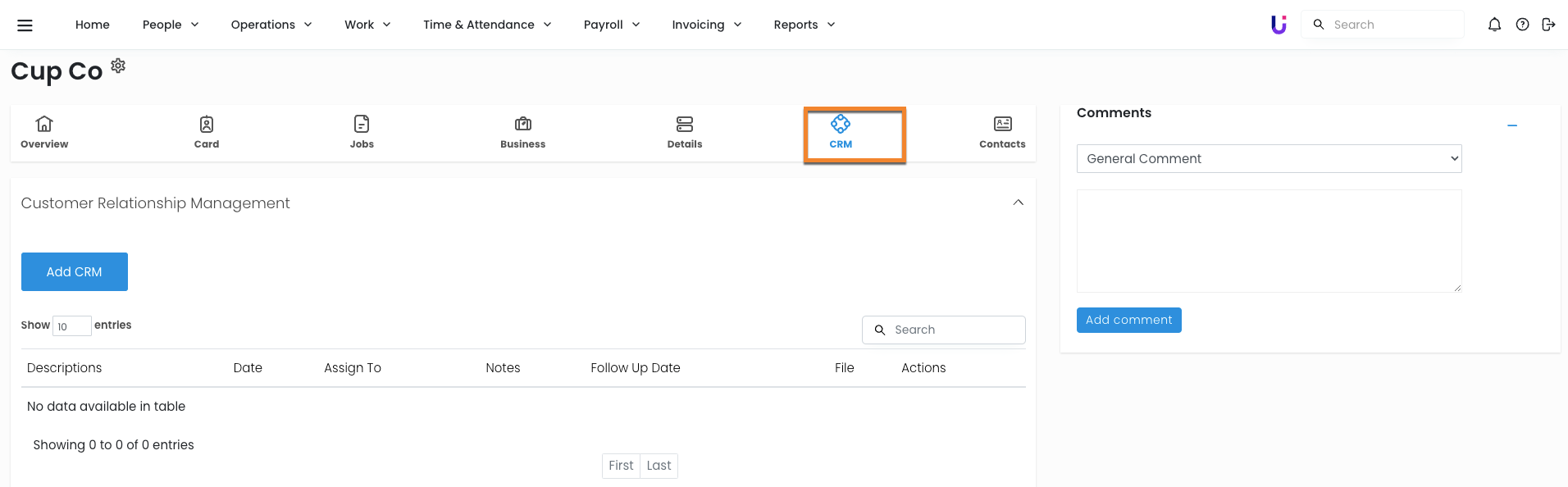Screen dimensions: 1568x487
Task: Select the Card icon tab
Action: click(207, 132)
